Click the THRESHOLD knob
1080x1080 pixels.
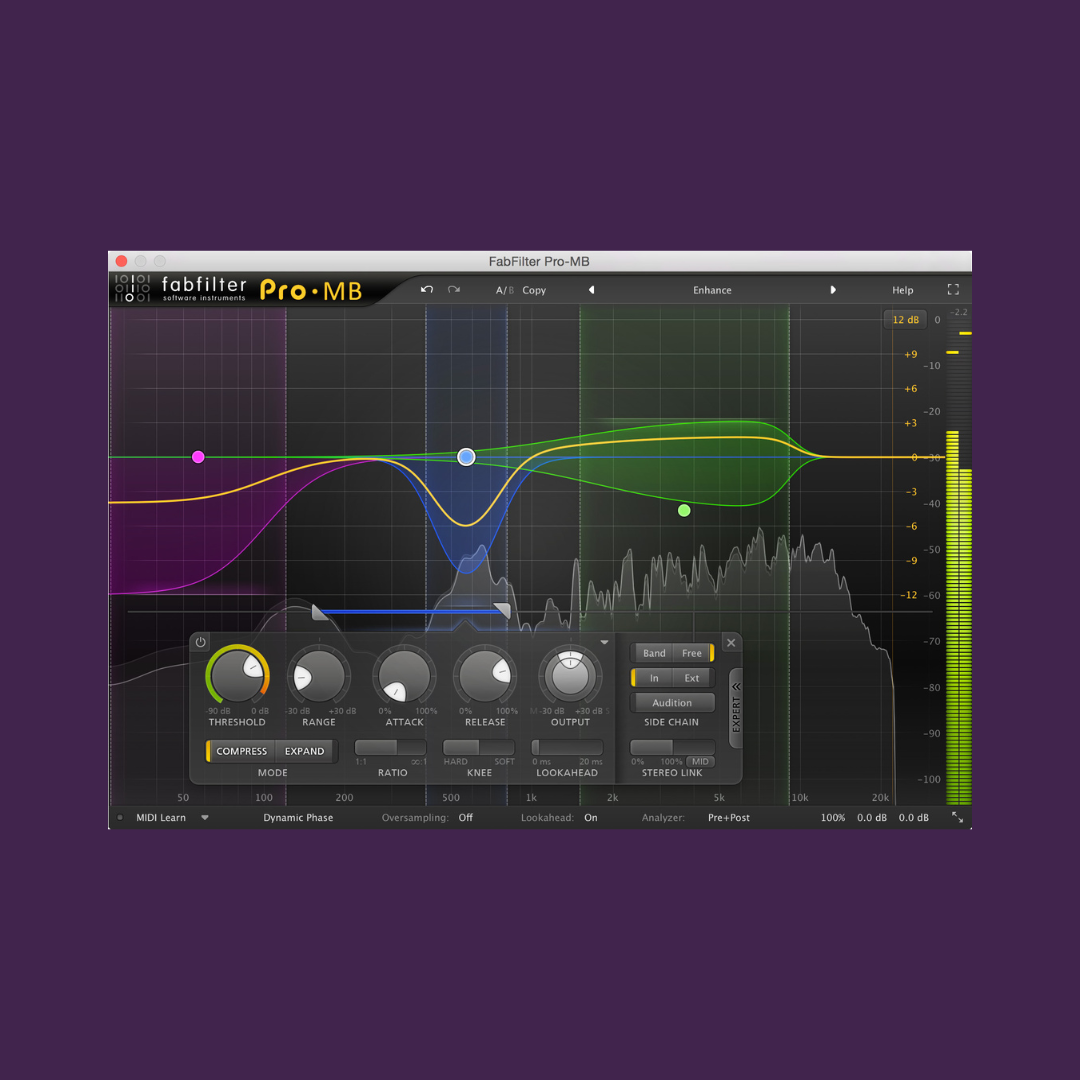click(x=237, y=676)
